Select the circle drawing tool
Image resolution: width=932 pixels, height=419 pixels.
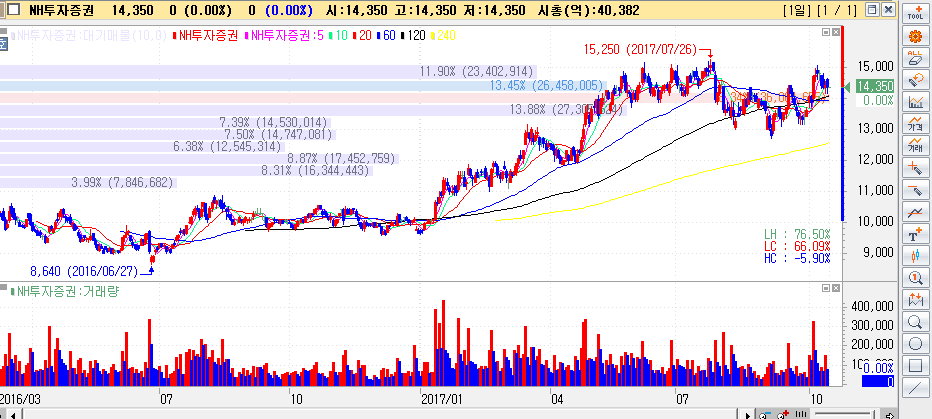coord(915,344)
